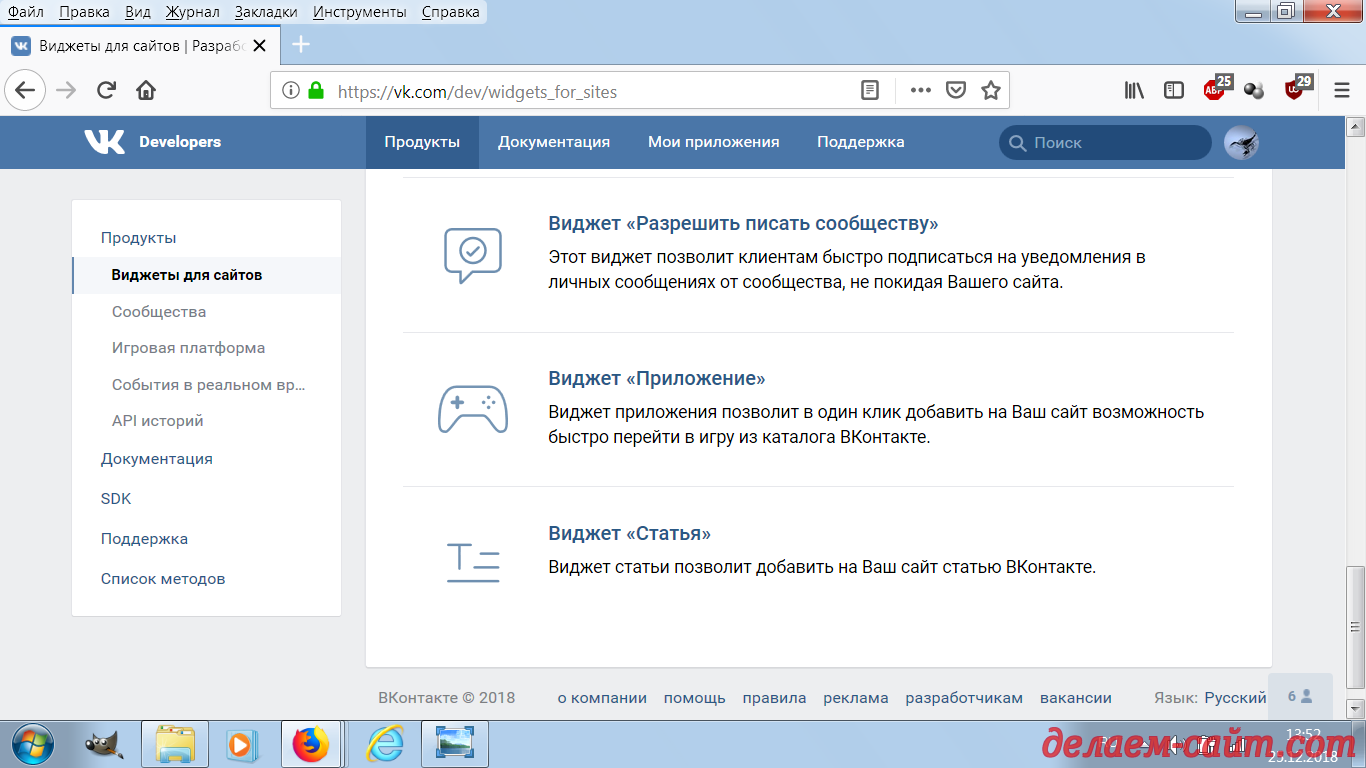The width and height of the screenshot is (1366, 768).
Task: Click the вакансии footer link
Action: pyautogui.click(x=1076, y=698)
